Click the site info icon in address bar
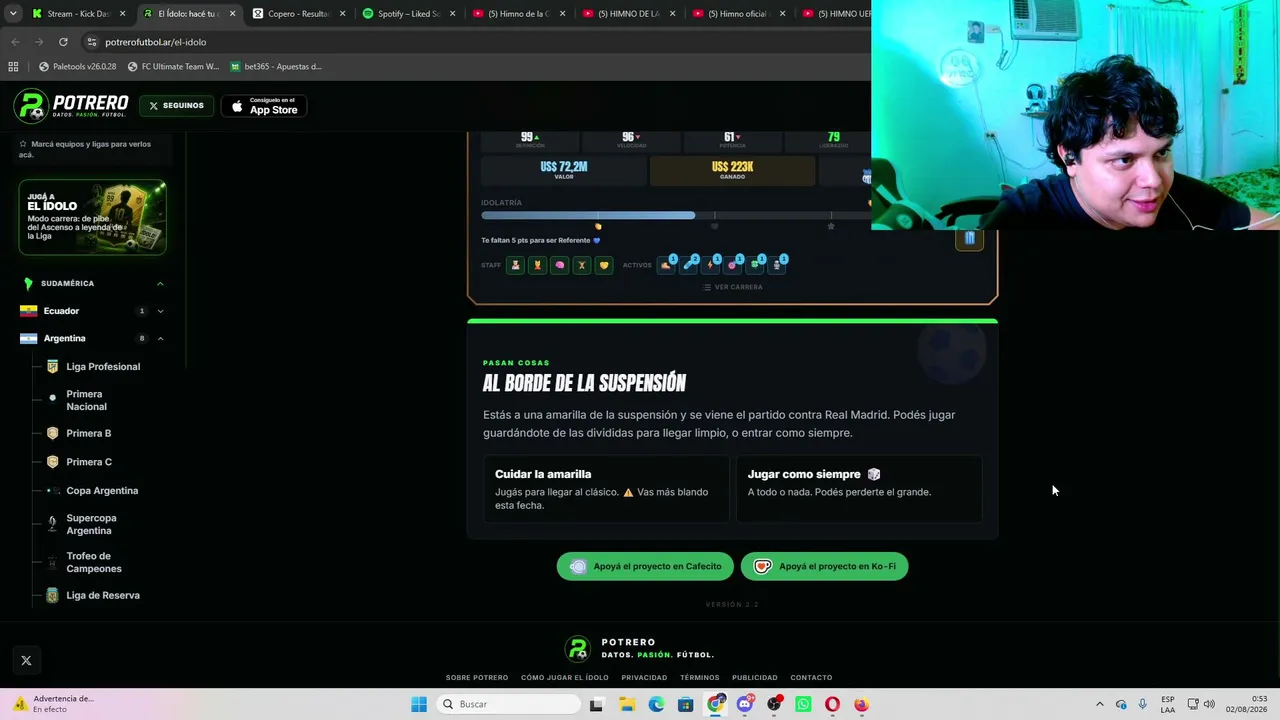This screenshot has height=720, width=1280. 91,42
